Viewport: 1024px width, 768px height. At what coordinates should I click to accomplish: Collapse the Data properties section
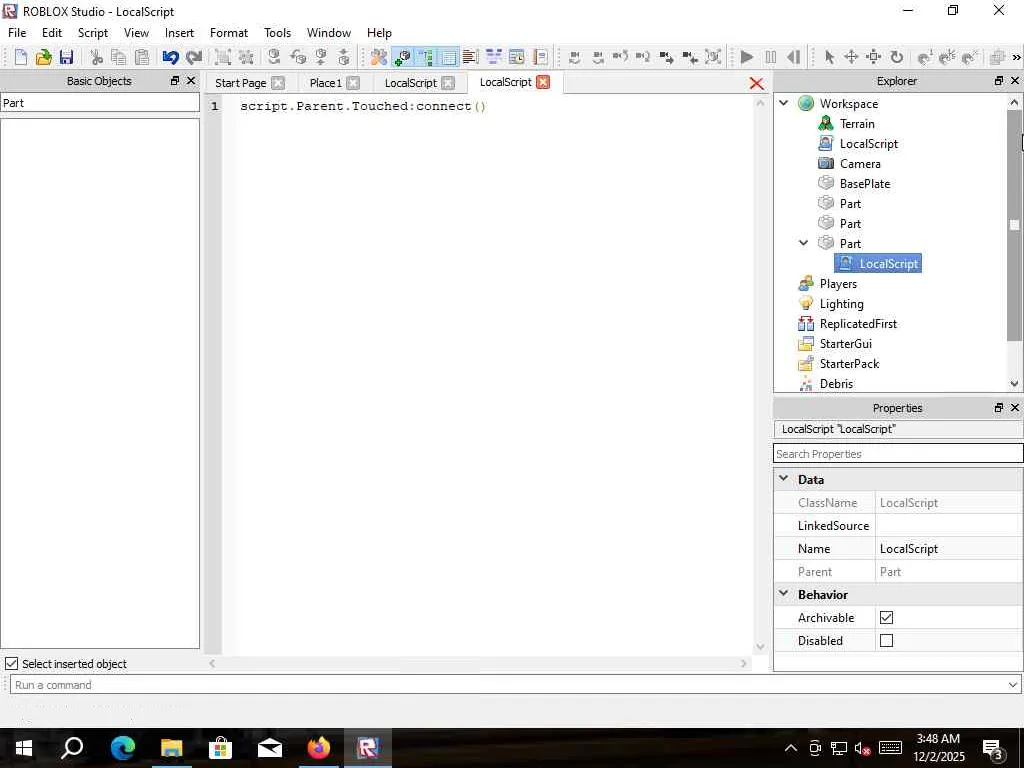784,479
